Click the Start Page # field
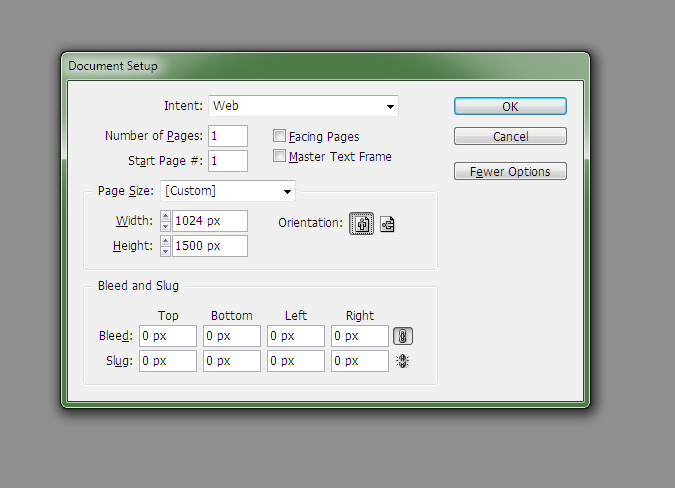This screenshot has width=675, height=488. [228, 161]
